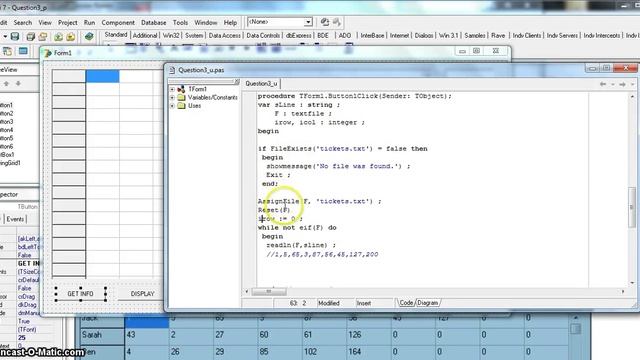Open the Database menu
This screenshot has height=360, width=640.
(x=153, y=22)
